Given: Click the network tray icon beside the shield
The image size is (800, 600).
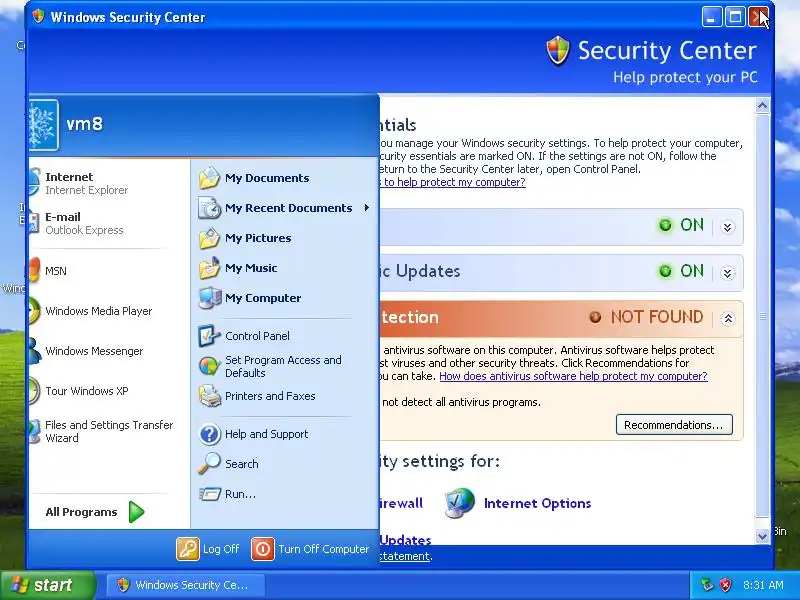Looking at the screenshot, I should click(x=707, y=585).
